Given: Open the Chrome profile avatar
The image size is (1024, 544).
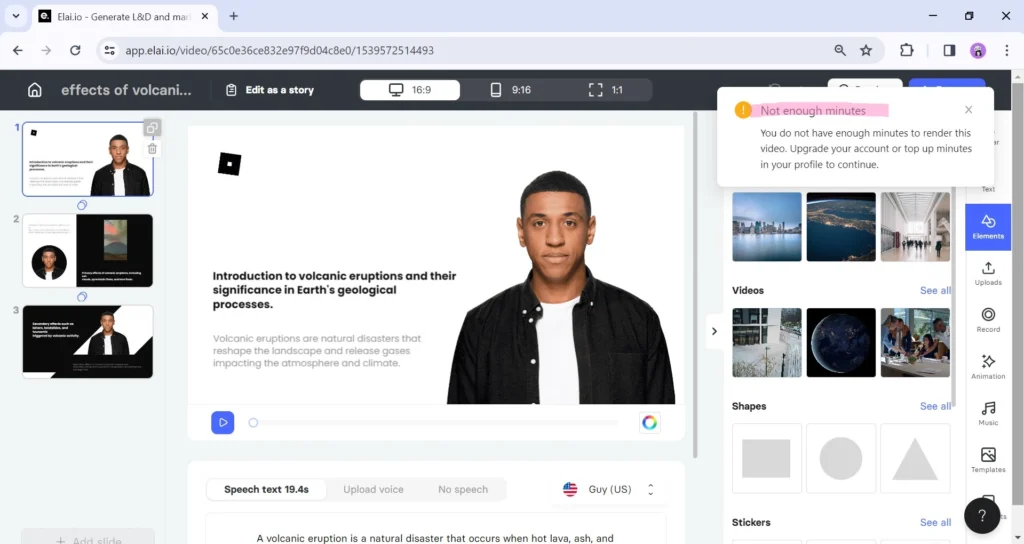Looking at the screenshot, I should click(978, 50).
